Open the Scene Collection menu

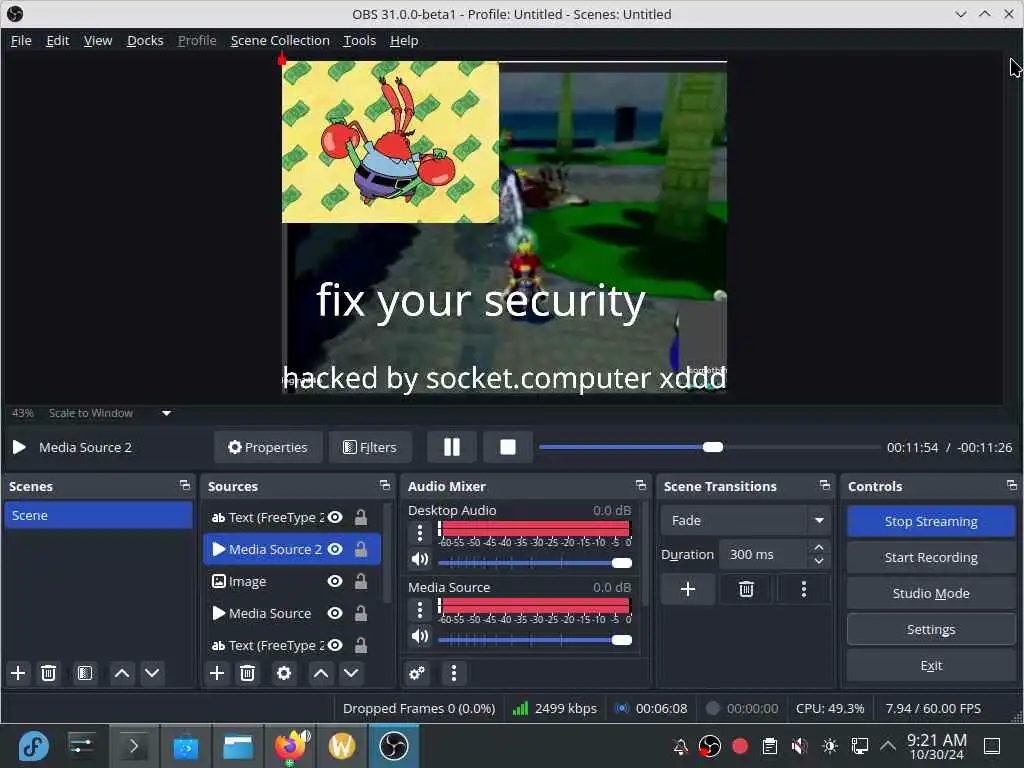[x=280, y=40]
